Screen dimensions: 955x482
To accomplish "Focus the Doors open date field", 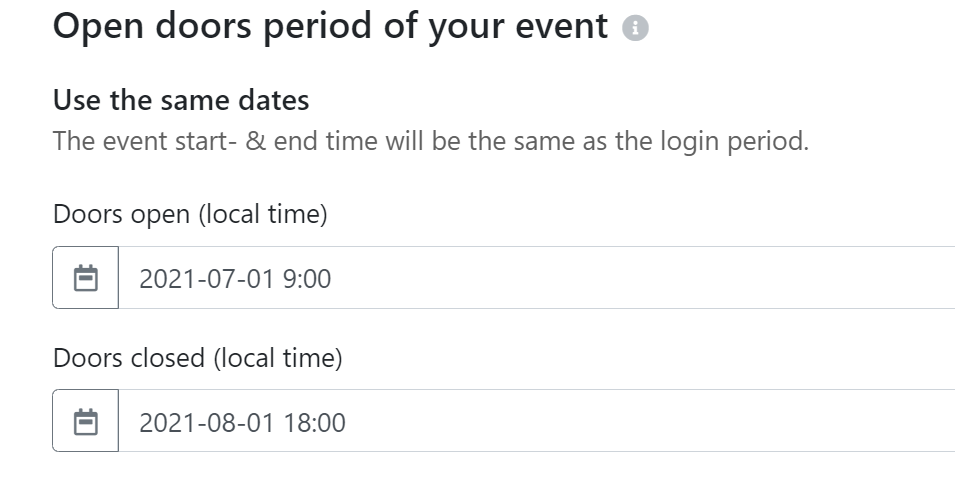I will pos(500,278).
